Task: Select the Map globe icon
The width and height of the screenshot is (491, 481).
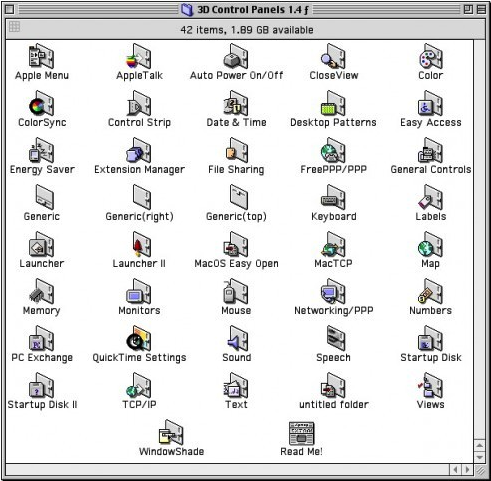Action: [x=430, y=244]
